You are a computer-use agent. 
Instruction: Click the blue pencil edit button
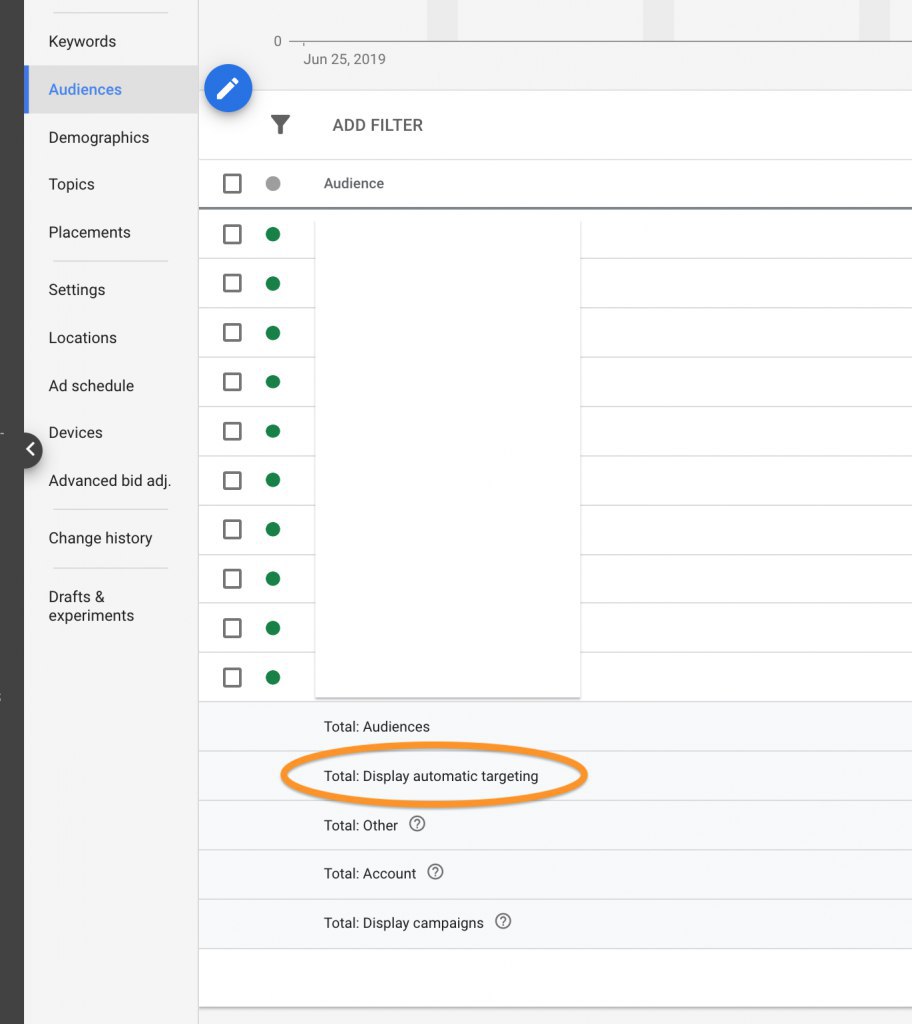(x=228, y=88)
